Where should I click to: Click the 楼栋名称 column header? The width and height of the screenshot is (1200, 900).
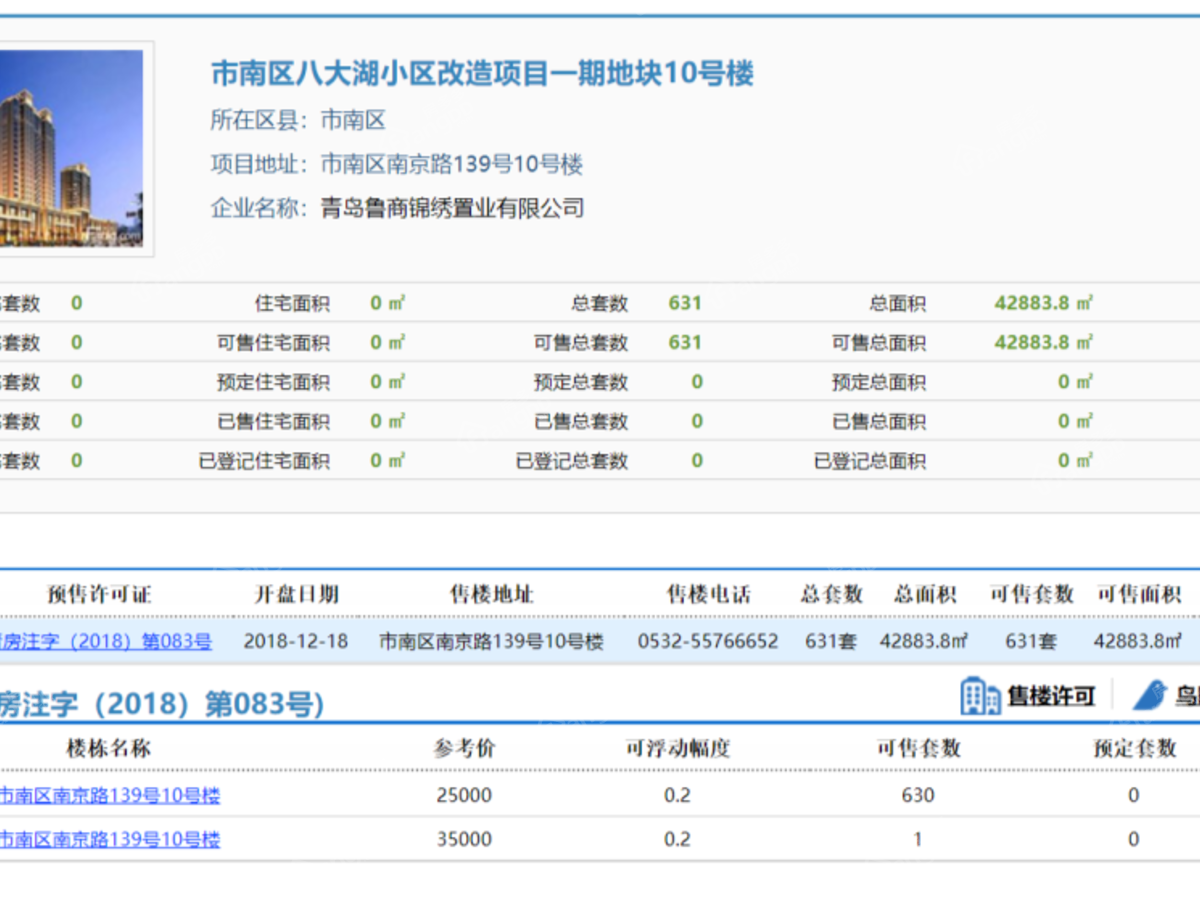(x=109, y=748)
